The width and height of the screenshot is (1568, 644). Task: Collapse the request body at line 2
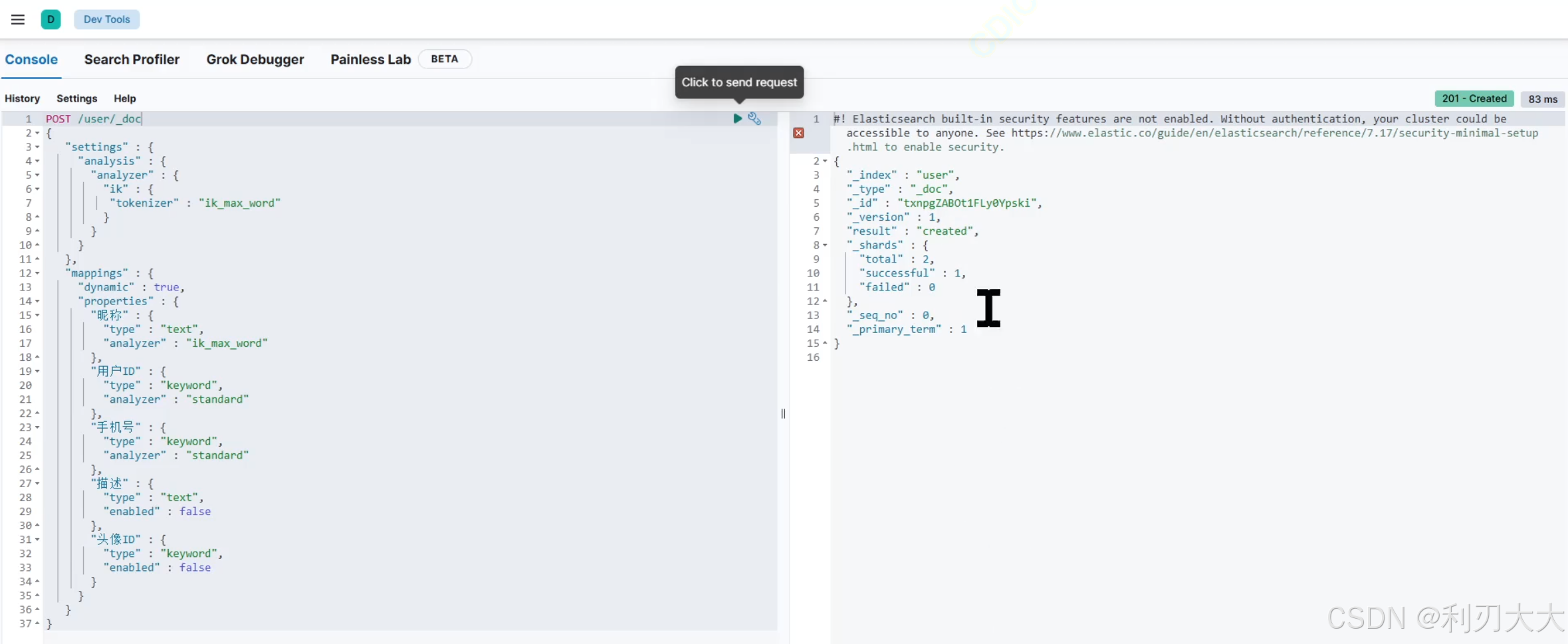point(37,133)
